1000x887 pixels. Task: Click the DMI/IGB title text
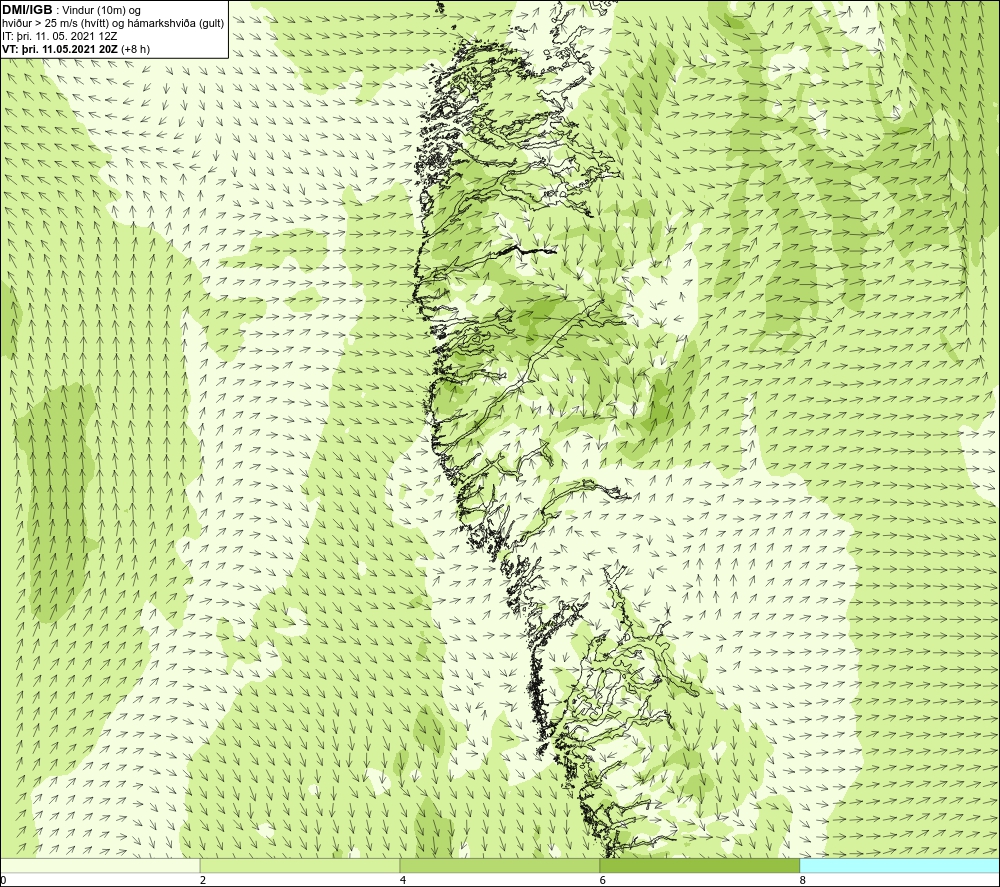pyautogui.click(x=27, y=10)
